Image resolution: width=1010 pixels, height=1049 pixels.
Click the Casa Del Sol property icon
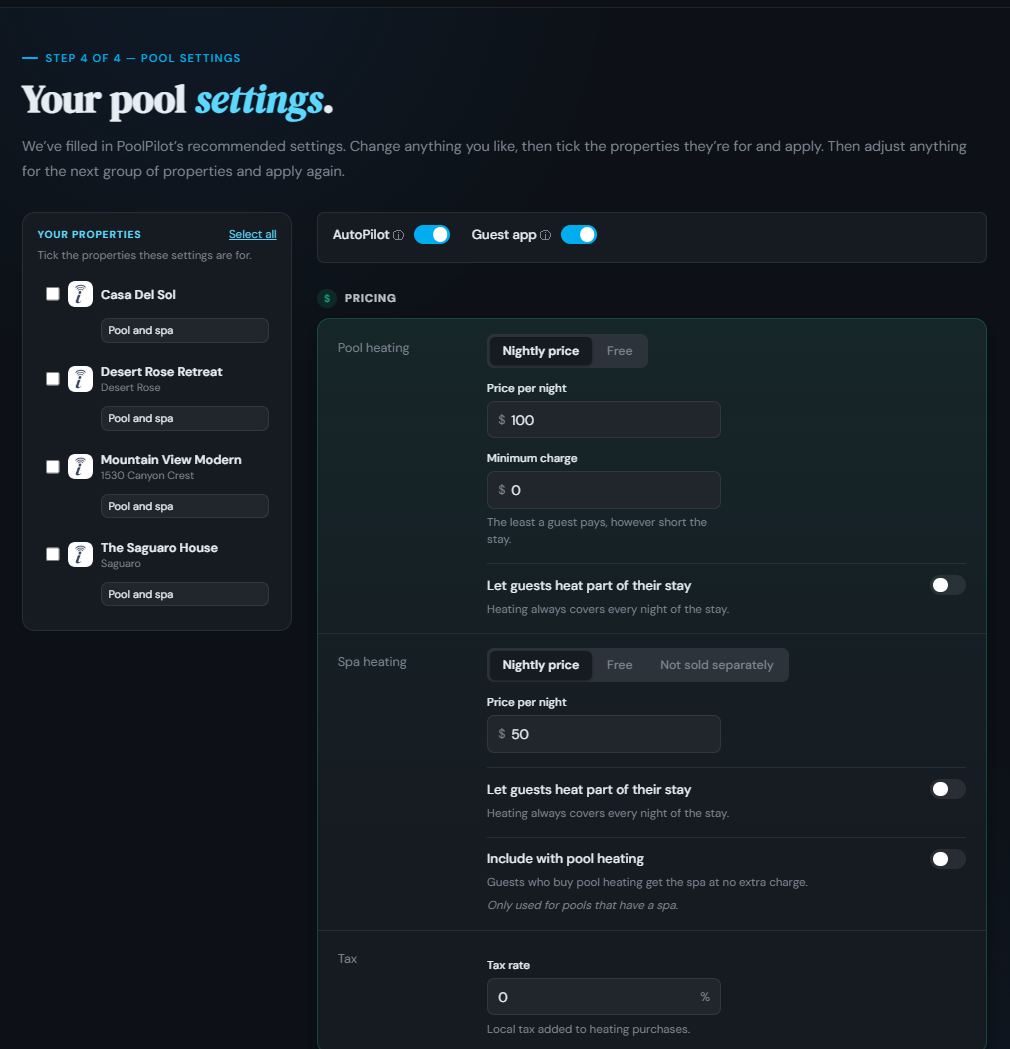80,294
